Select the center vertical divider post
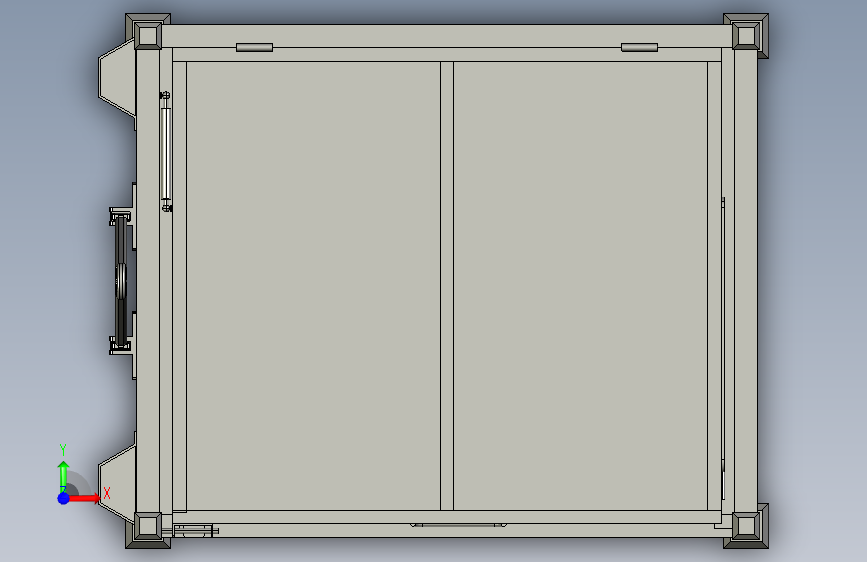This screenshot has width=867, height=562. [x=447, y=286]
